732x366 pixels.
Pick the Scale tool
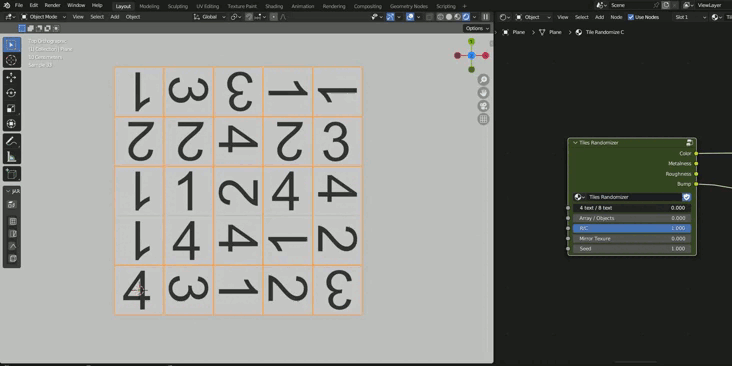[x=11, y=108]
